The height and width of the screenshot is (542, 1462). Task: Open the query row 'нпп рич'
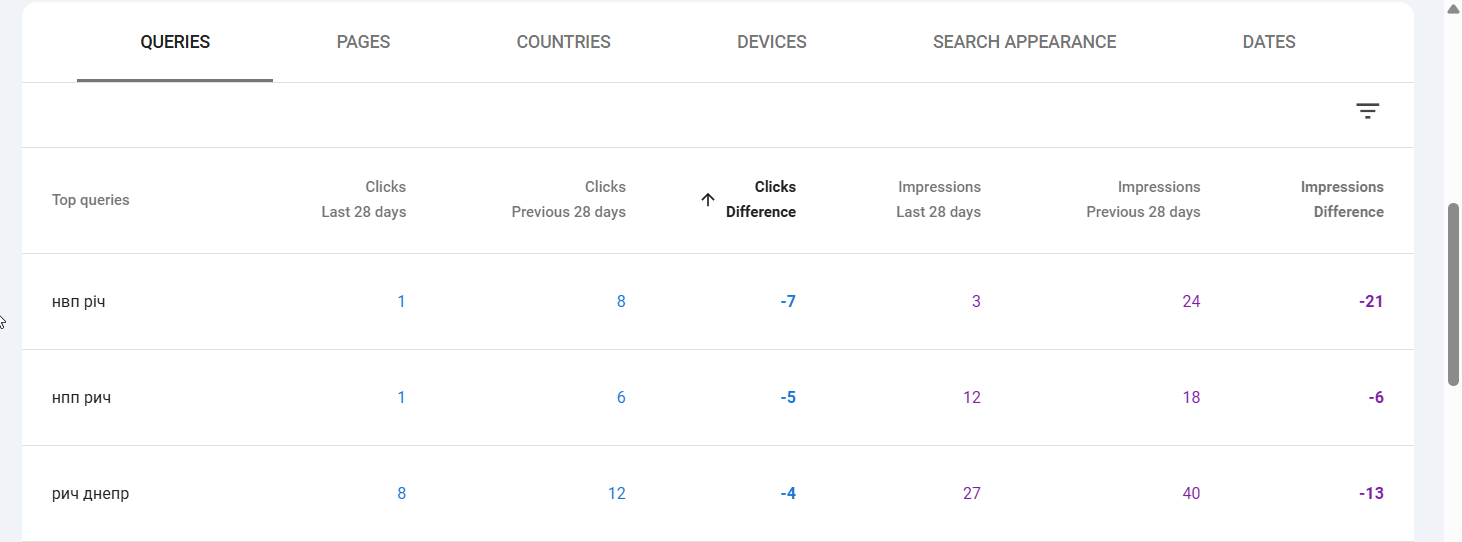[x=718, y=397]
